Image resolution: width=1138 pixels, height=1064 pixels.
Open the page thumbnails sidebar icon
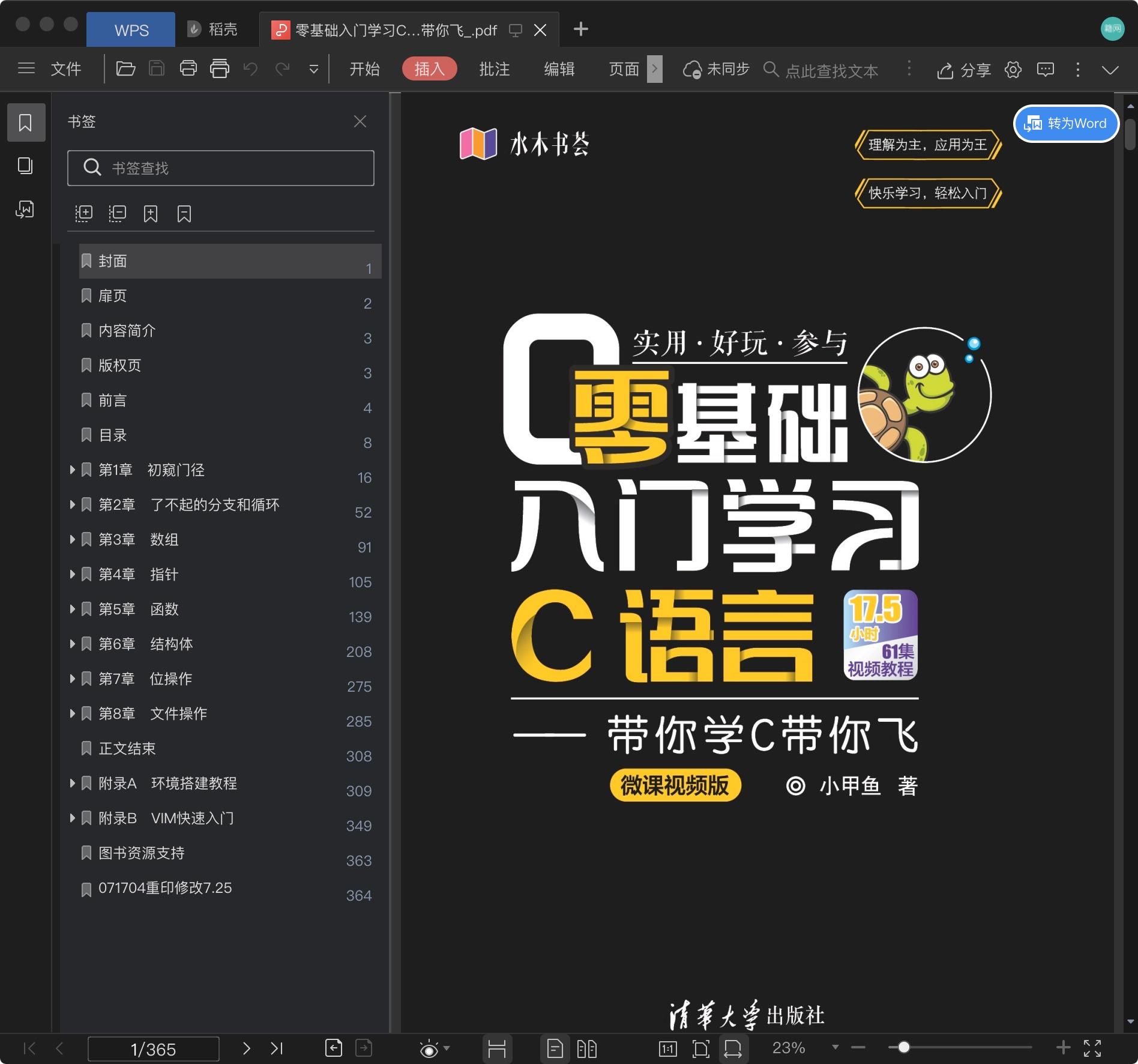click(x=25, y=166)
